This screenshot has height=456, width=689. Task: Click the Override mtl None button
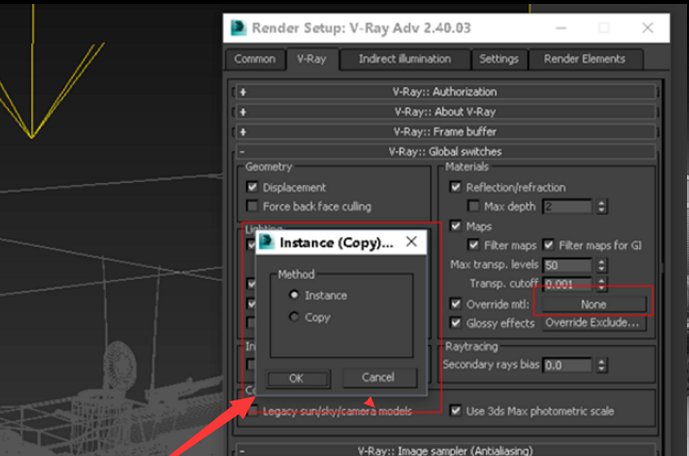[x=593, y=304]
